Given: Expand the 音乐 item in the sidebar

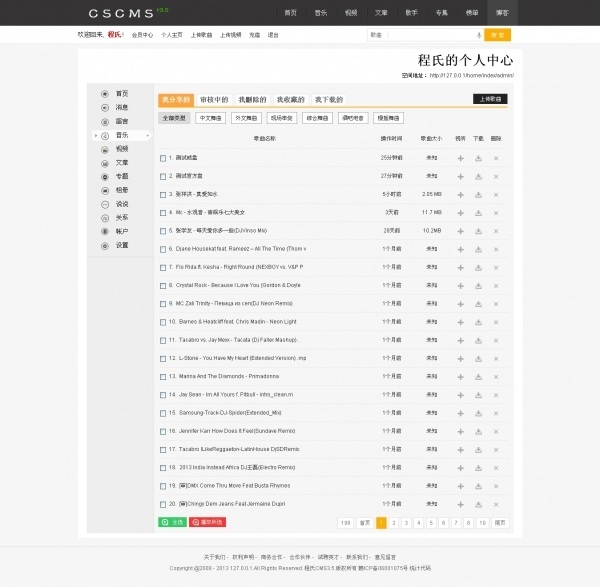Looking at the screenshot, I should click(121, 134).
